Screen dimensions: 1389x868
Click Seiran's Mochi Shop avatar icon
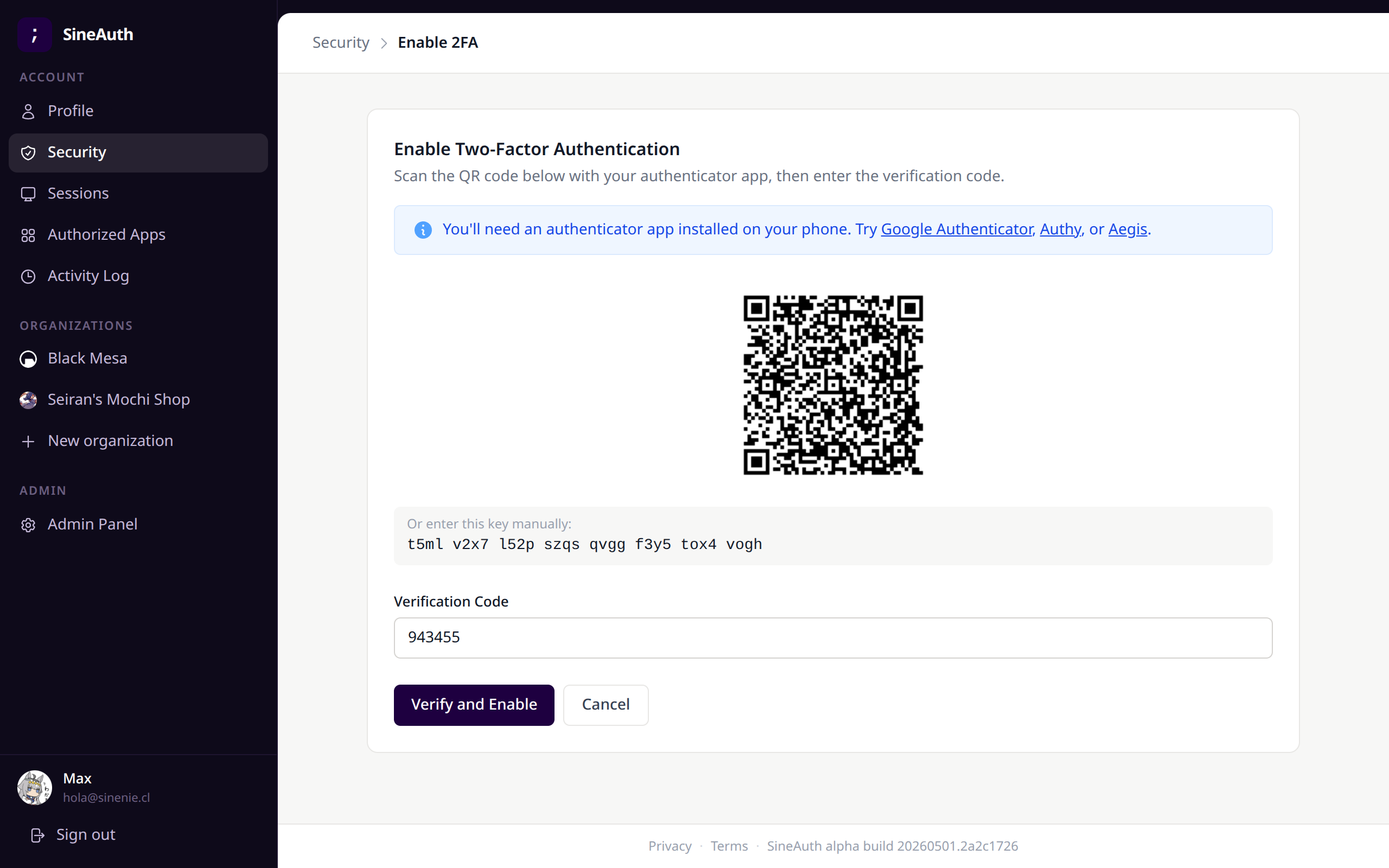click(x=28, y=400)
